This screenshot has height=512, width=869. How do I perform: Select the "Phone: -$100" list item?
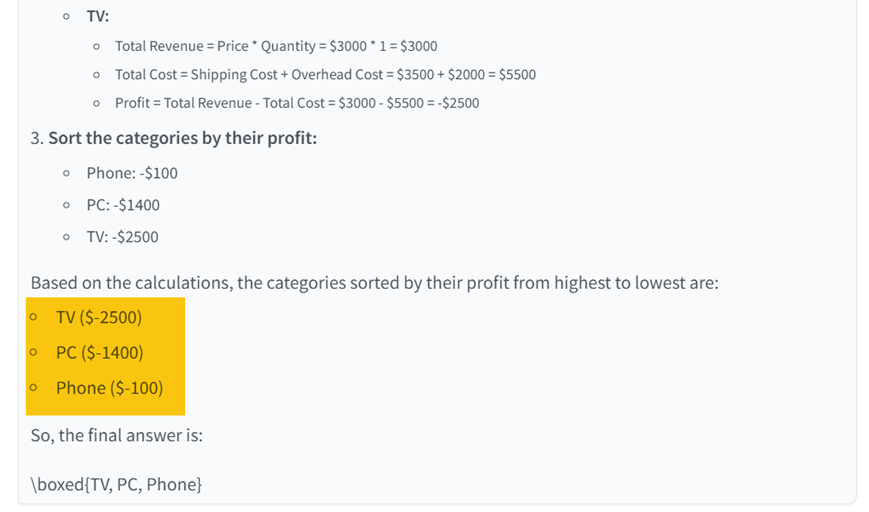132,173
